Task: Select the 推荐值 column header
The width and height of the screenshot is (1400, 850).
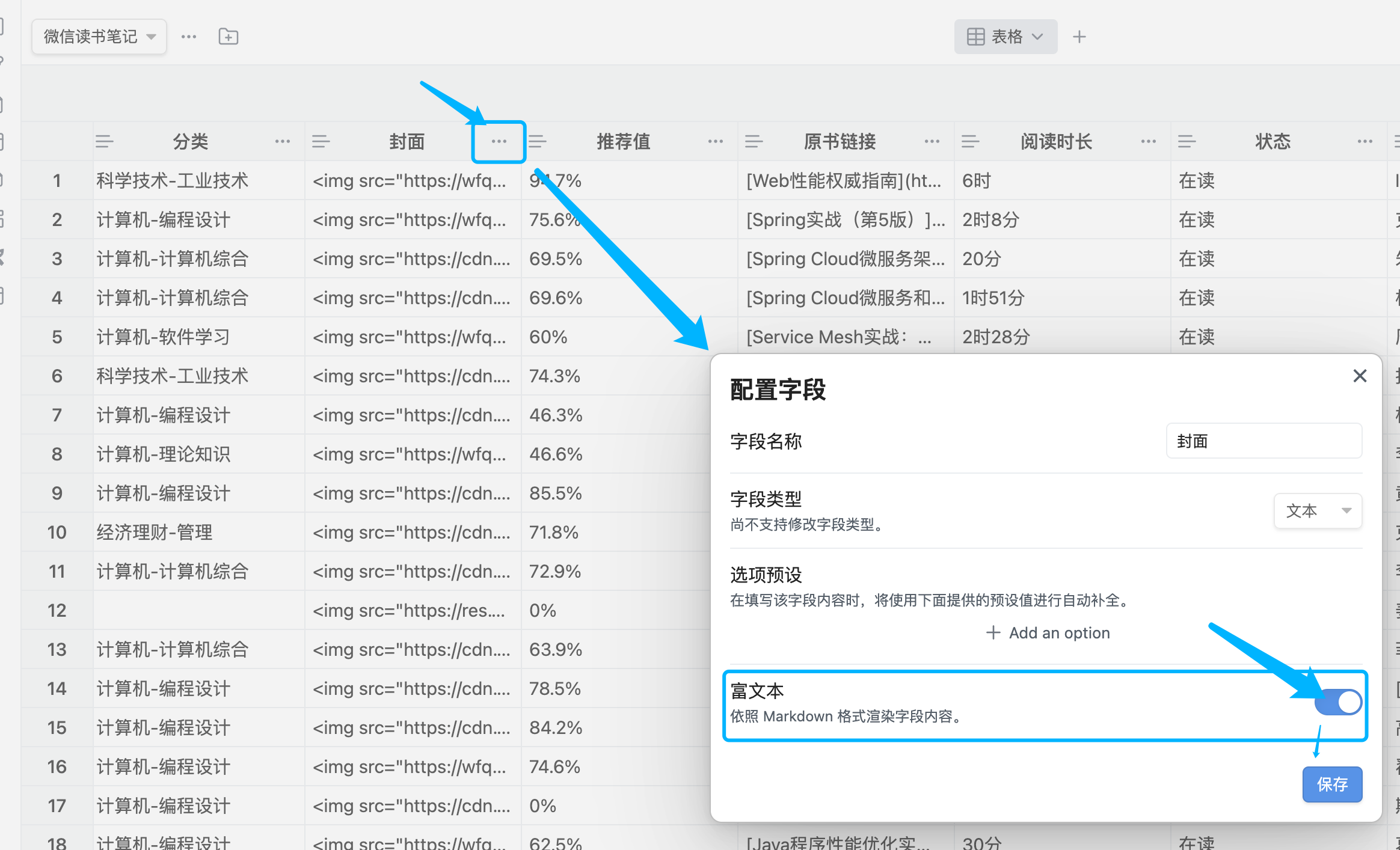Action: click(623, 142)
